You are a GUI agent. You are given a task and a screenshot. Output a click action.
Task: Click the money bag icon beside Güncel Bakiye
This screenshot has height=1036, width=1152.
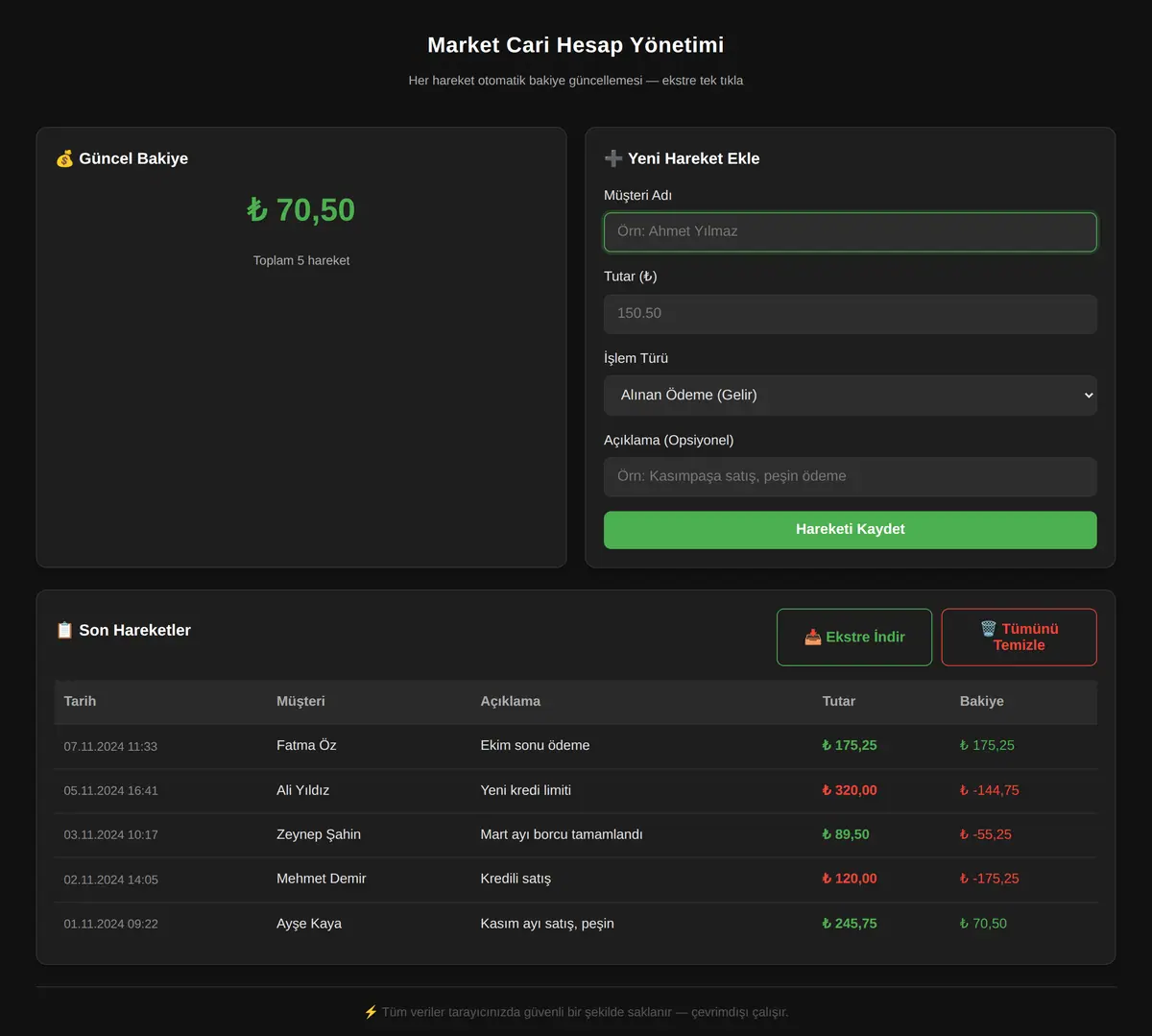click(x=64, y=158)
